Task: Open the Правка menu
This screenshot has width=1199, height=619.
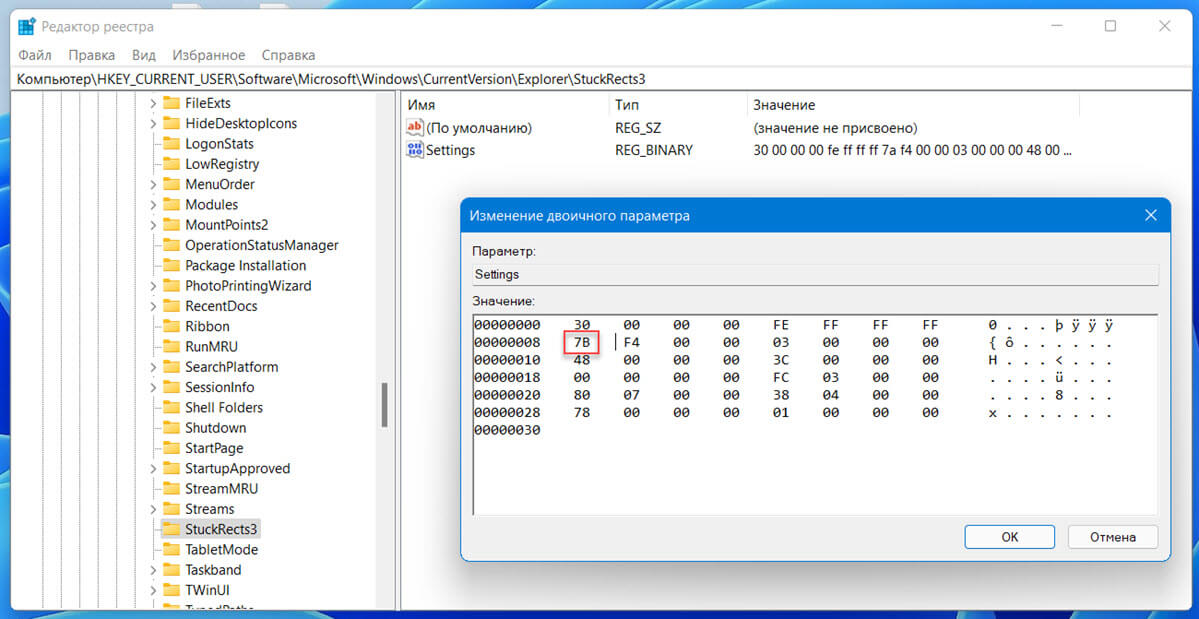Action: [92, 55]
